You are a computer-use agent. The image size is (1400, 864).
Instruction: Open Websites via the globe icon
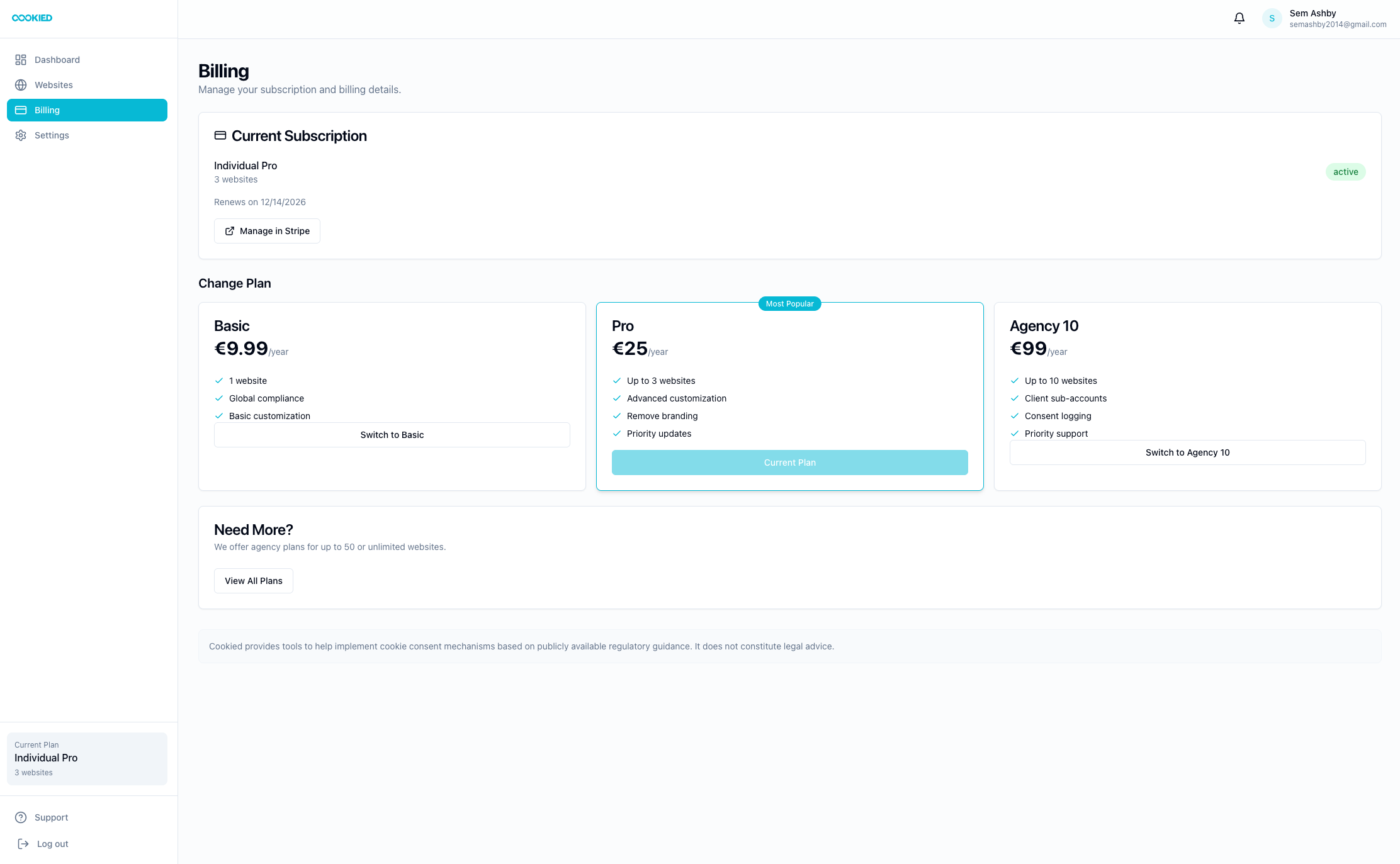coord(21,84)
